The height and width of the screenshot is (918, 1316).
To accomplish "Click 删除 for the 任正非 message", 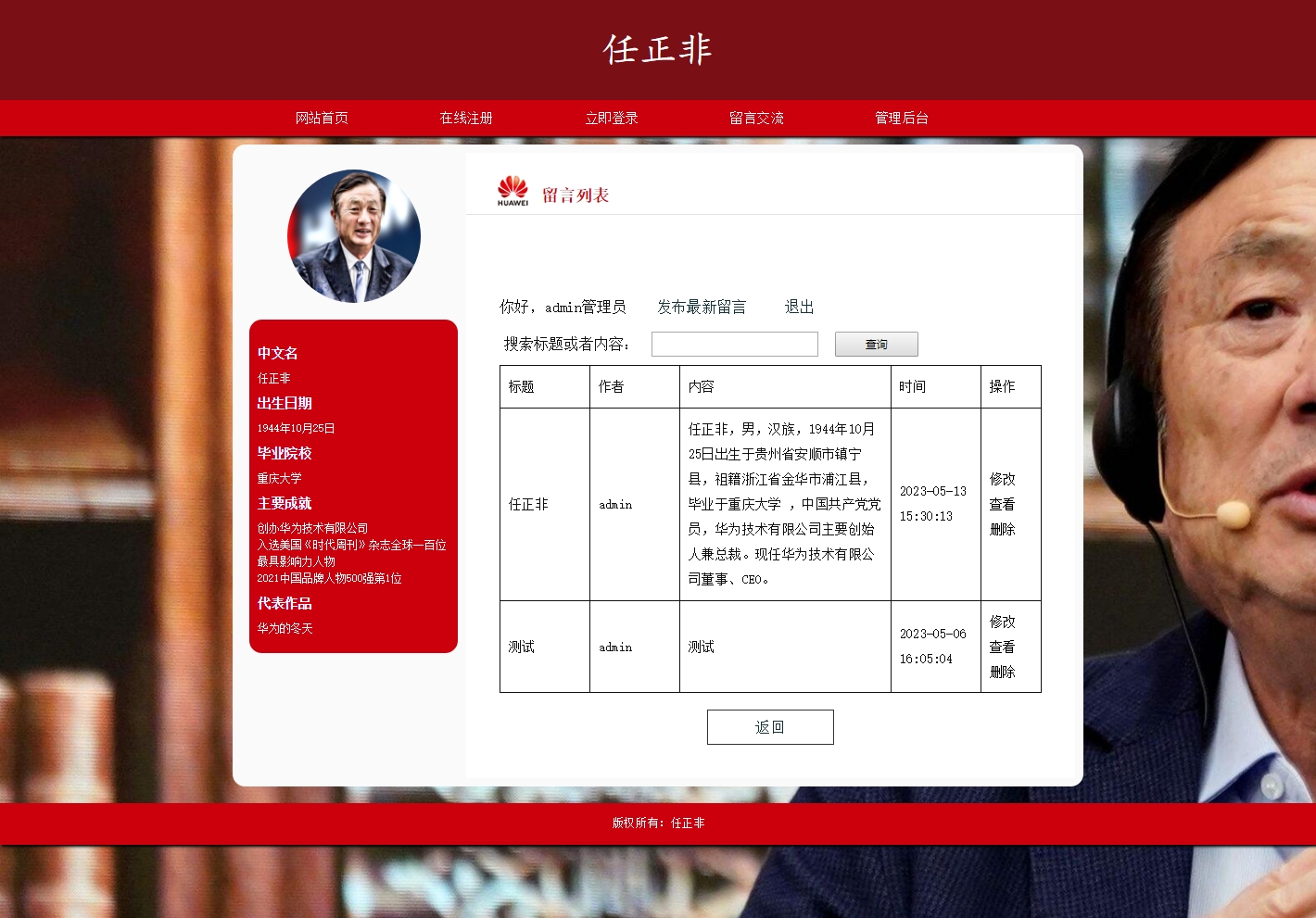I will (x=1002, y=529).
